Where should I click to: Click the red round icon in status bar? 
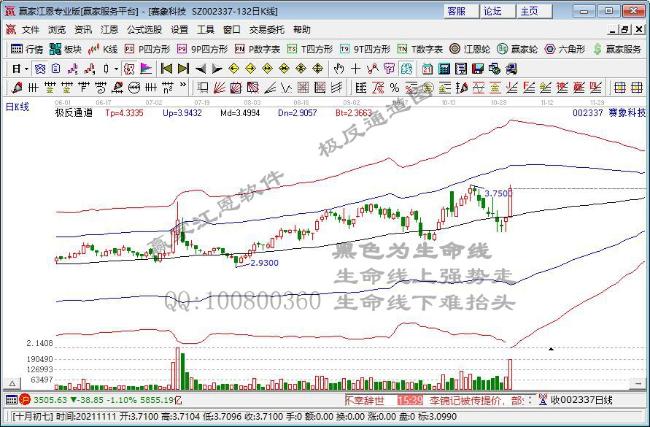pos(25,400)
